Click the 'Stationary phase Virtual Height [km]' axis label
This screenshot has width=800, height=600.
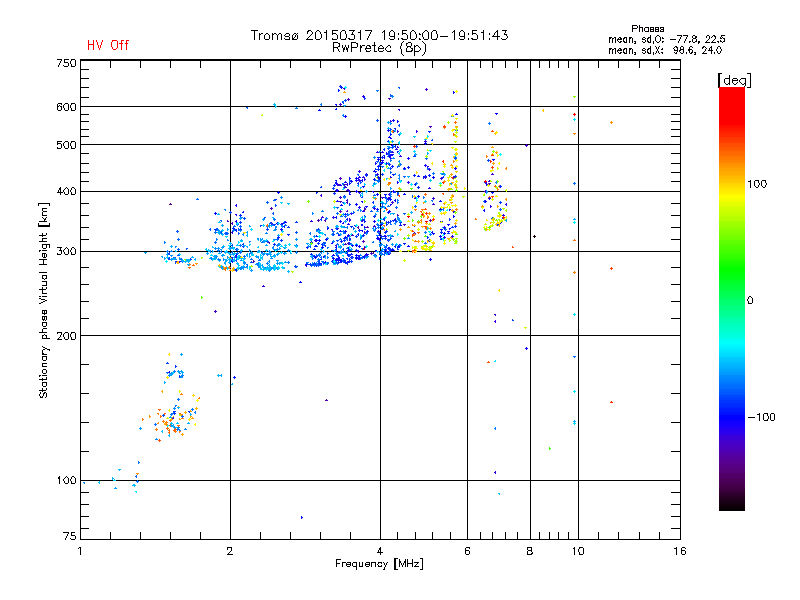click(43, 301)
